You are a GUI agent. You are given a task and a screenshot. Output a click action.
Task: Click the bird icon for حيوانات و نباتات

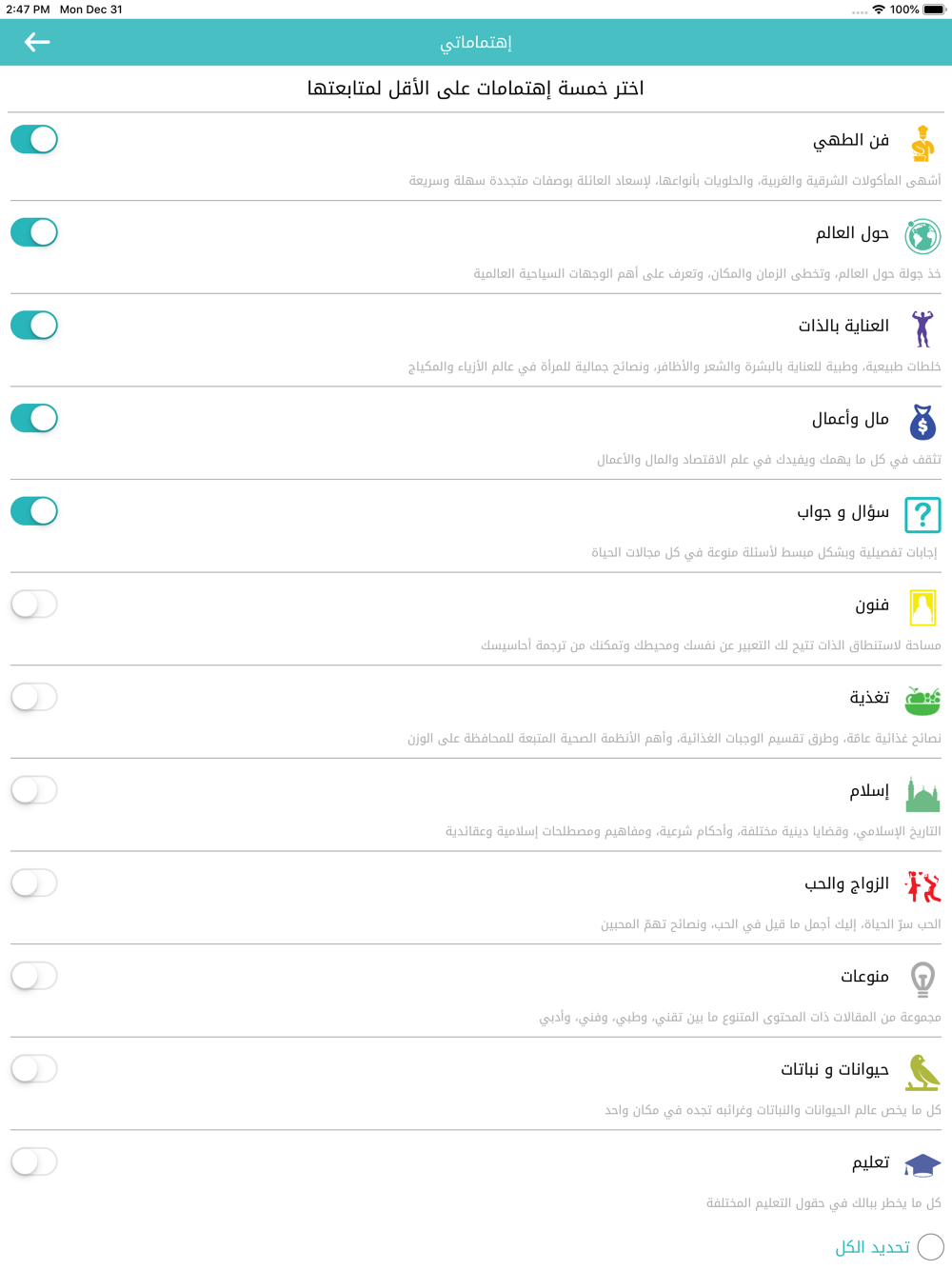coord(922,1072)
